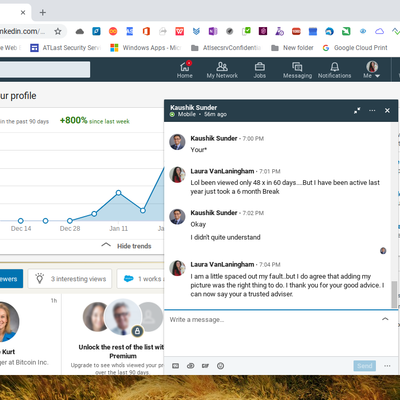Screen dimensions: 400x400
Task: Click the locked Premium viewers thumbnail
Action: pos(123,317)
